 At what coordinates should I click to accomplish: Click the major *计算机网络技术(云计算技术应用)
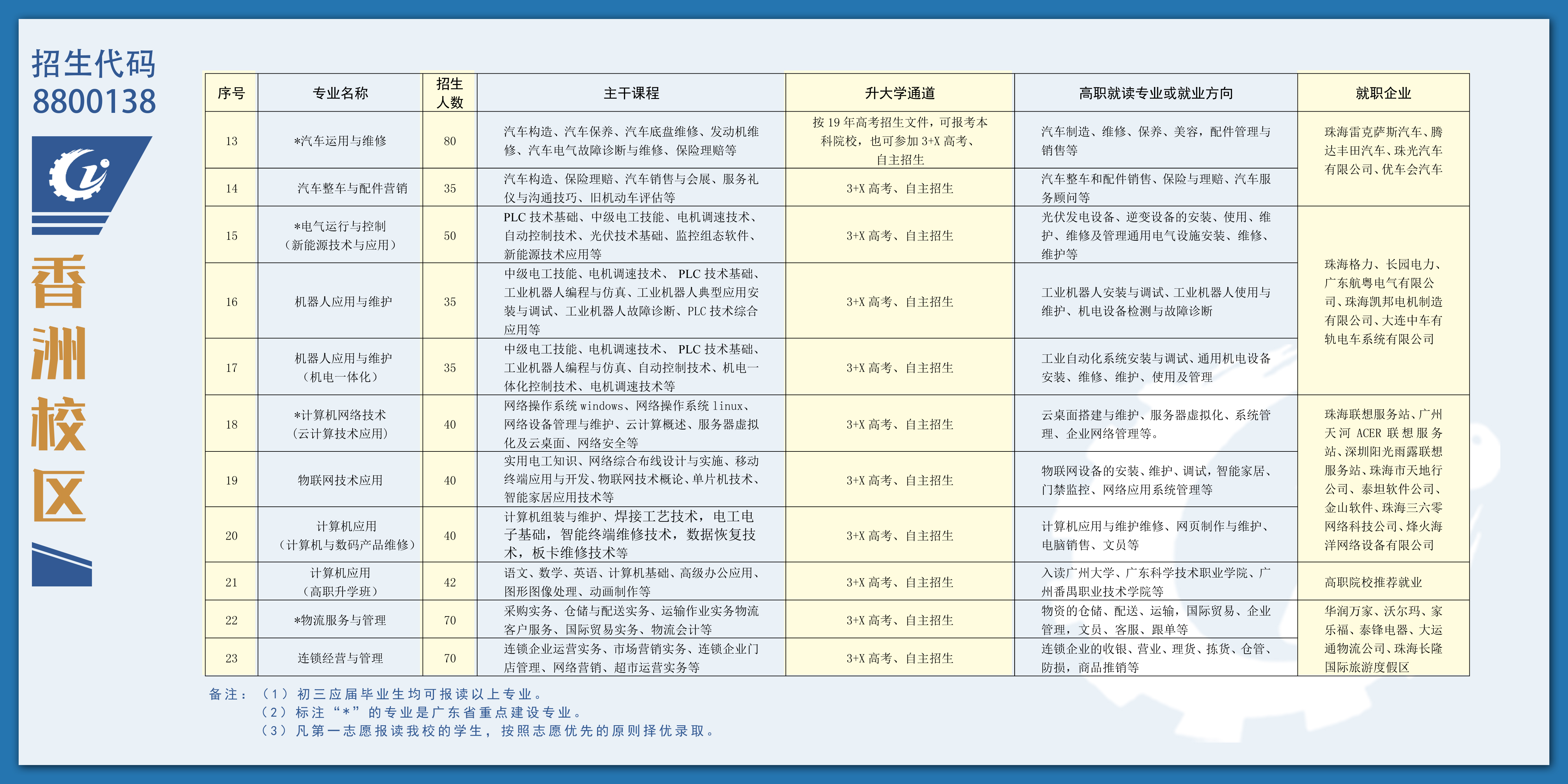[340, 424]
